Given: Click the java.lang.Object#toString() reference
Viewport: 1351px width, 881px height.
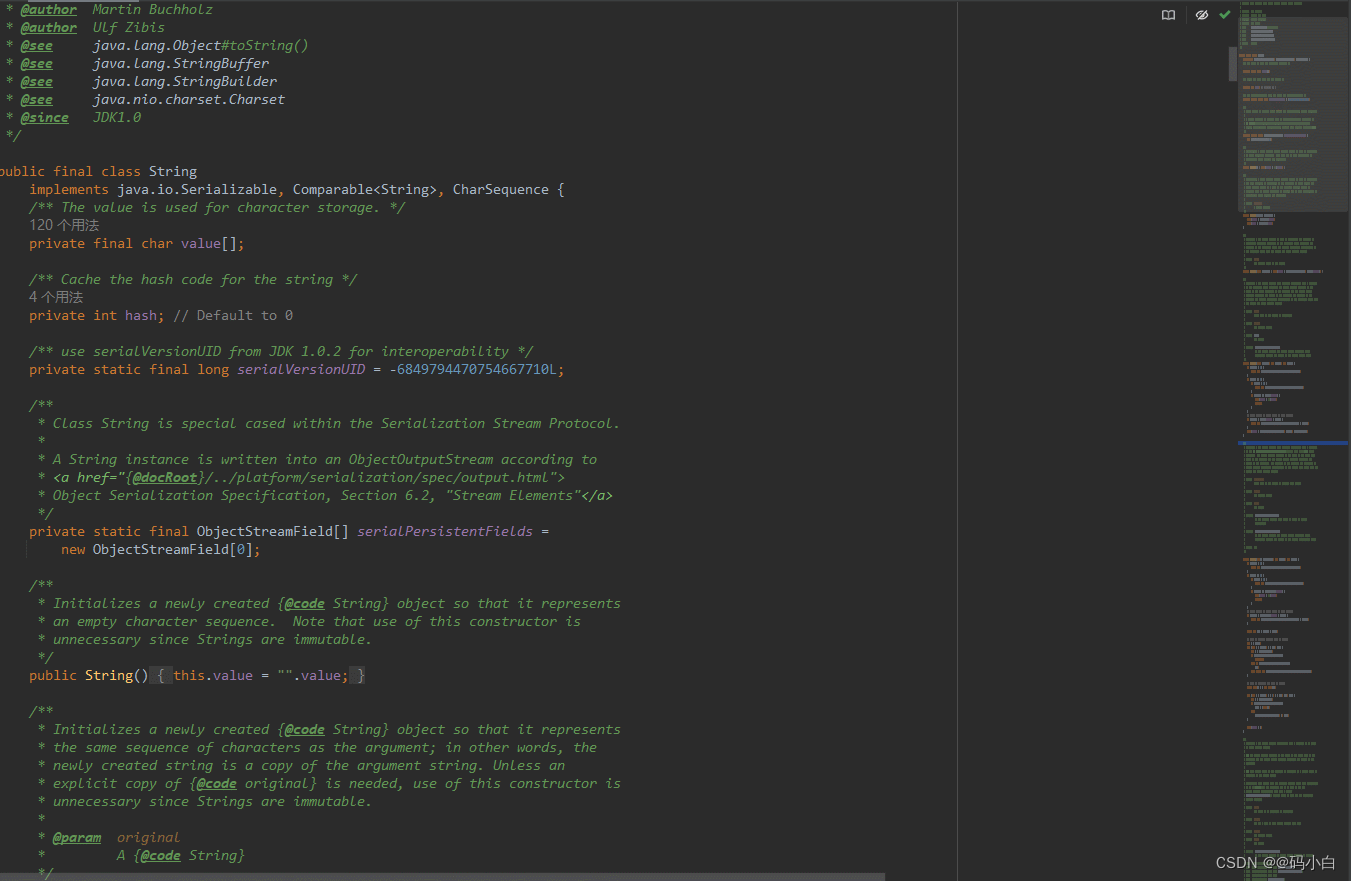Looking at the screenshot, I should [x=201, y=45].
